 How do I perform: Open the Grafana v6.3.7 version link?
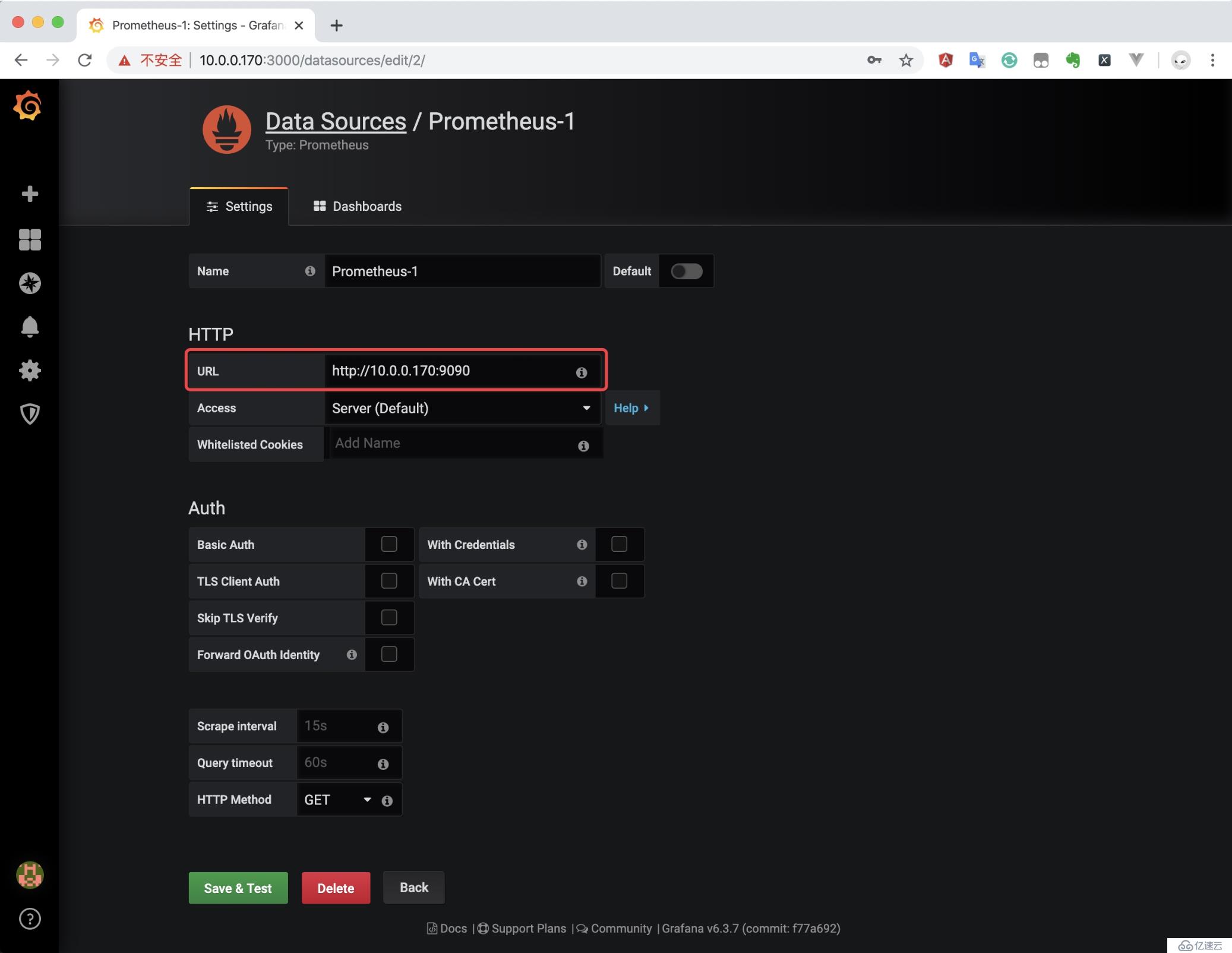click(x=751, y=929)
